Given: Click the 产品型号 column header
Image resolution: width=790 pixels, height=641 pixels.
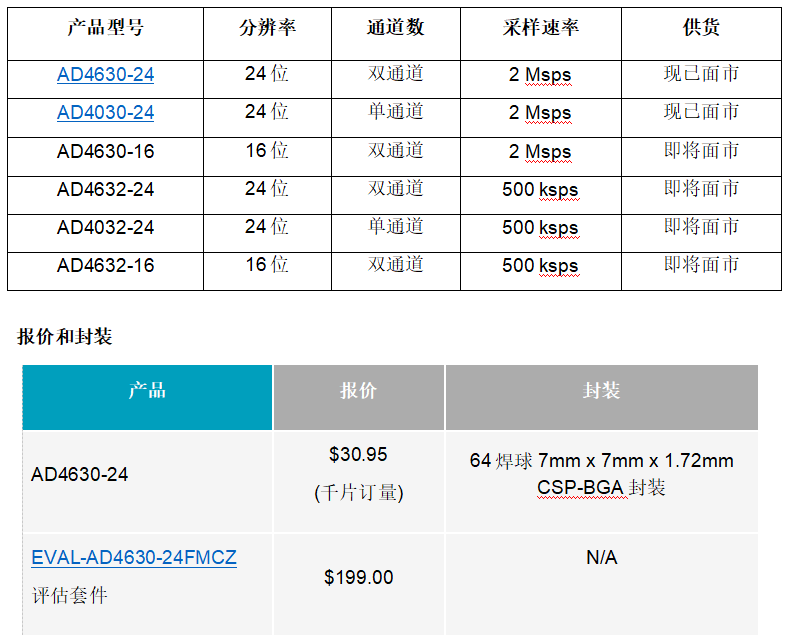Looking at the screenshot, I should (105, 28).
